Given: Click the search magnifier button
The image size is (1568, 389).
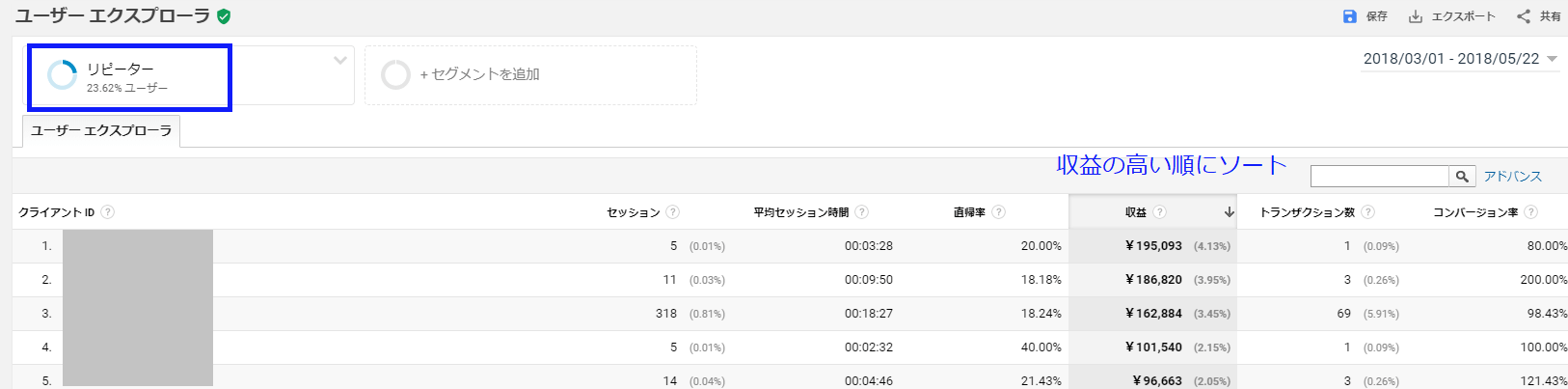Looking at the screenshot, I should point(1463,176).
